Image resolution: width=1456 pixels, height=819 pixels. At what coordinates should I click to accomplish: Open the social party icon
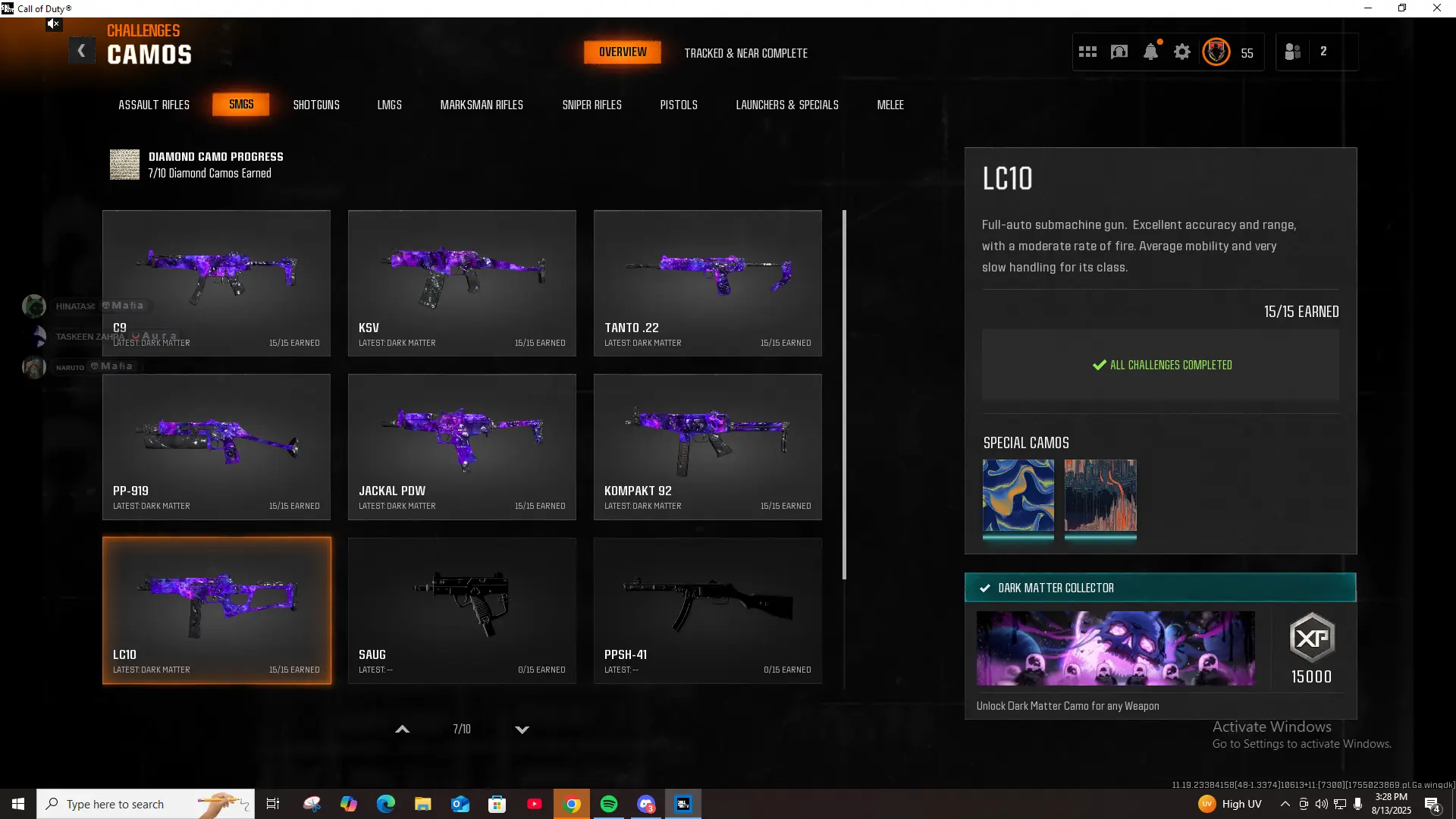tap(1293, 52)
